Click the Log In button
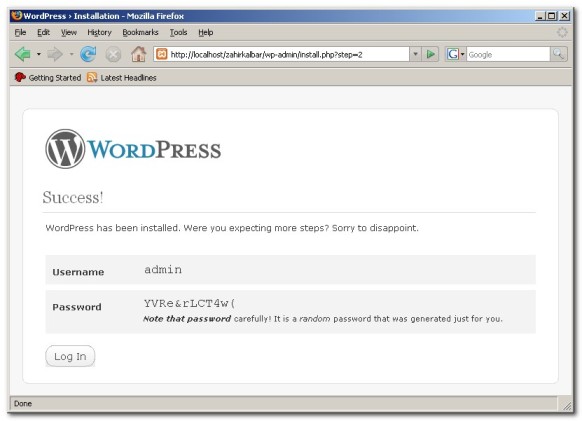The height and width of the screenshot is (421, 582). (70, 356)
